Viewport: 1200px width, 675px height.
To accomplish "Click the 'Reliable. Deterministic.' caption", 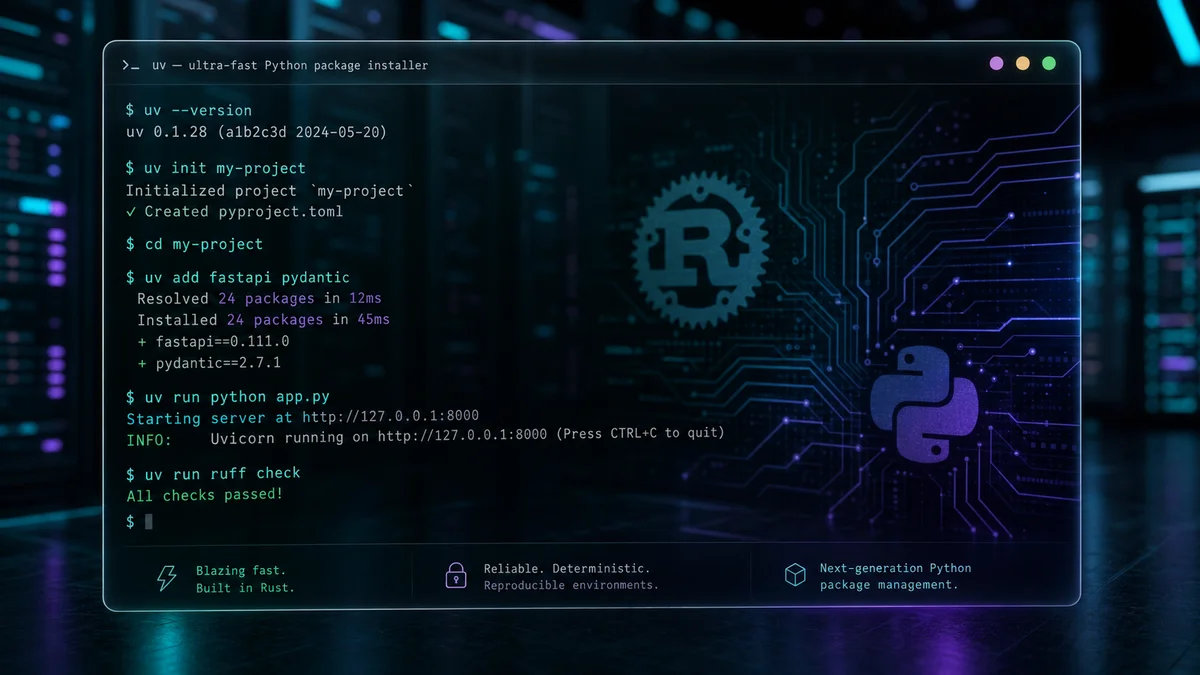I will coord(567,568).
